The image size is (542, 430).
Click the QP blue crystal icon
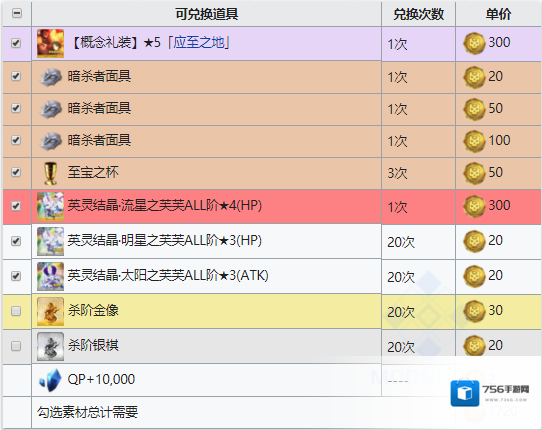pos(50,380)
